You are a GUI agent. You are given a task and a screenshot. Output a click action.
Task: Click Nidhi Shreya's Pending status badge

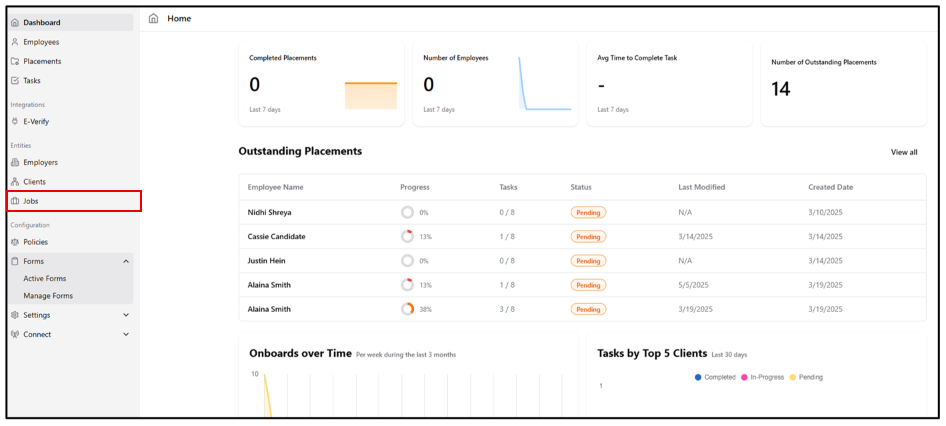pos(588,212)
